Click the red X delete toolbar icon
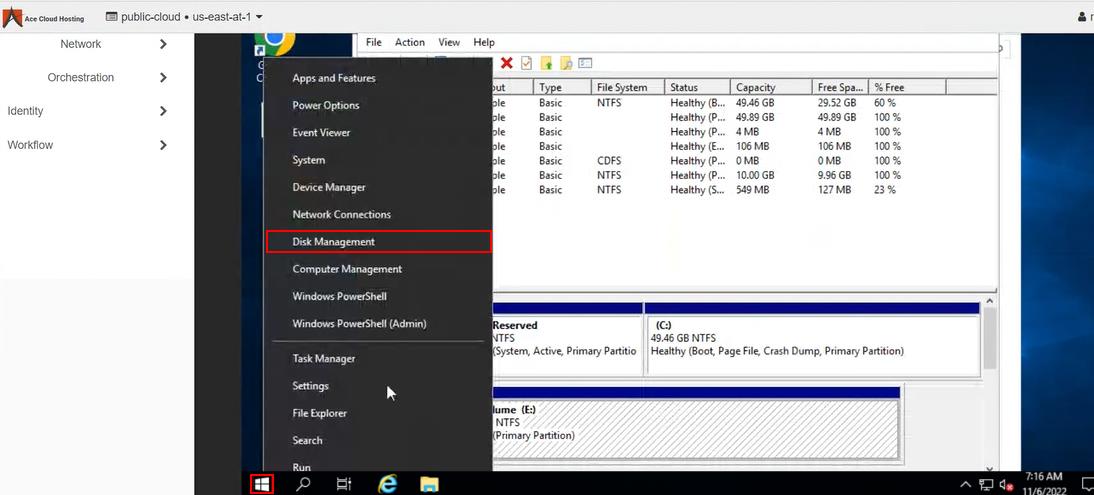The height and width of the screenshot is (495, 1094). tap(507, 63)
